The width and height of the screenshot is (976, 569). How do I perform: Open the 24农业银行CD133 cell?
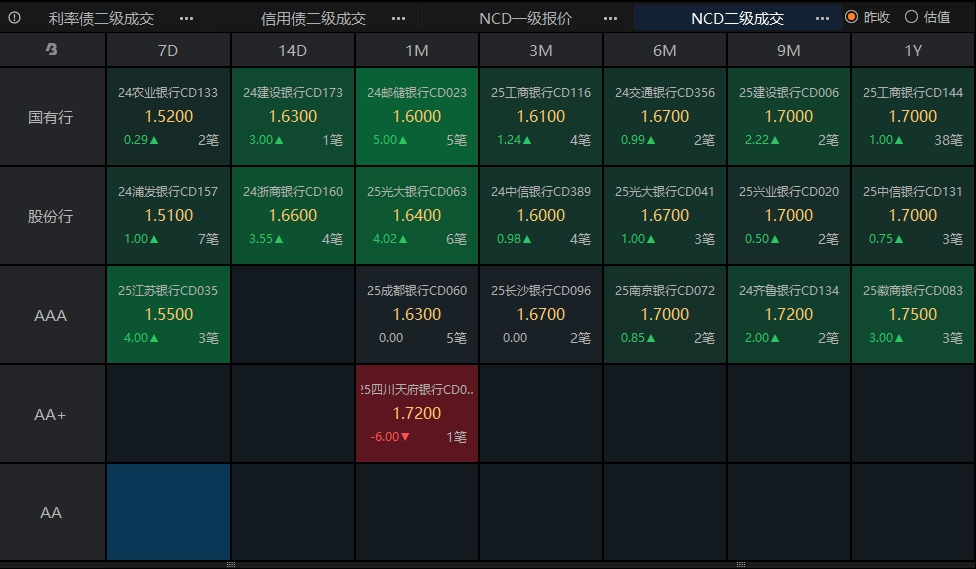168,116
